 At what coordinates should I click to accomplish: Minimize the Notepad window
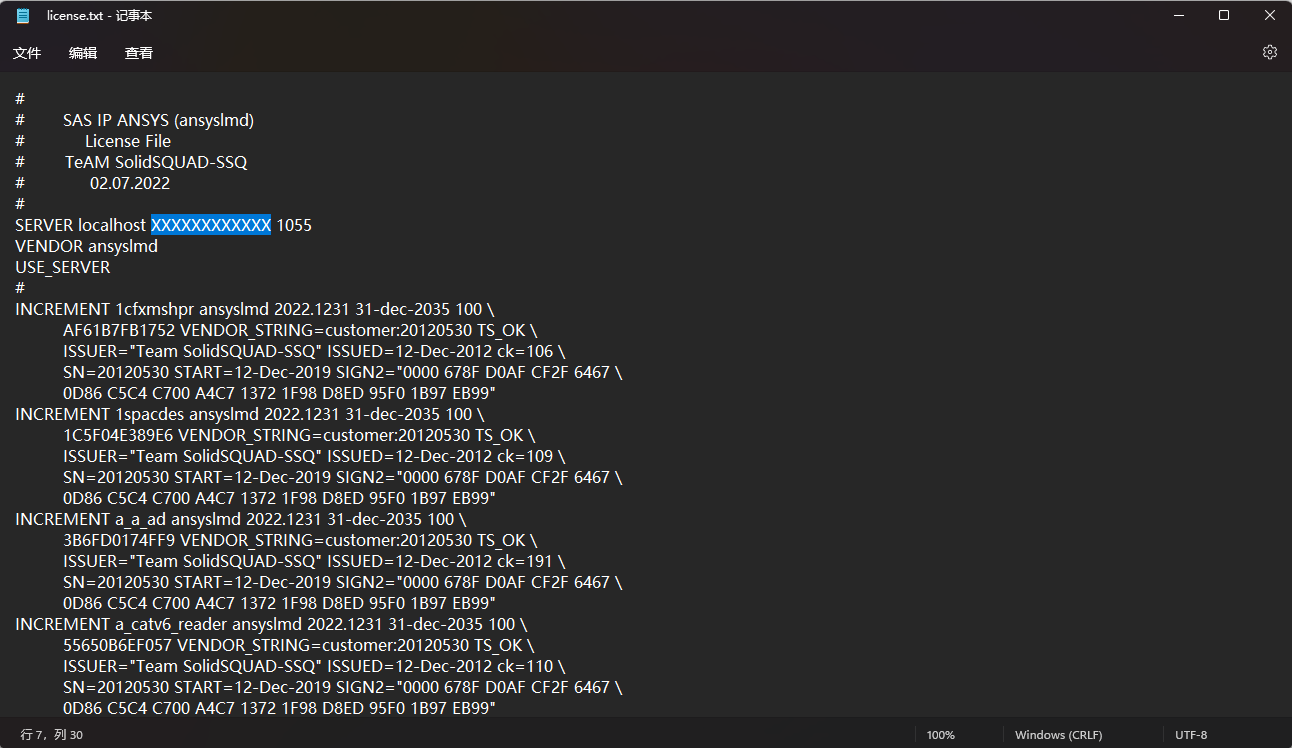(x=1178, y=15)
